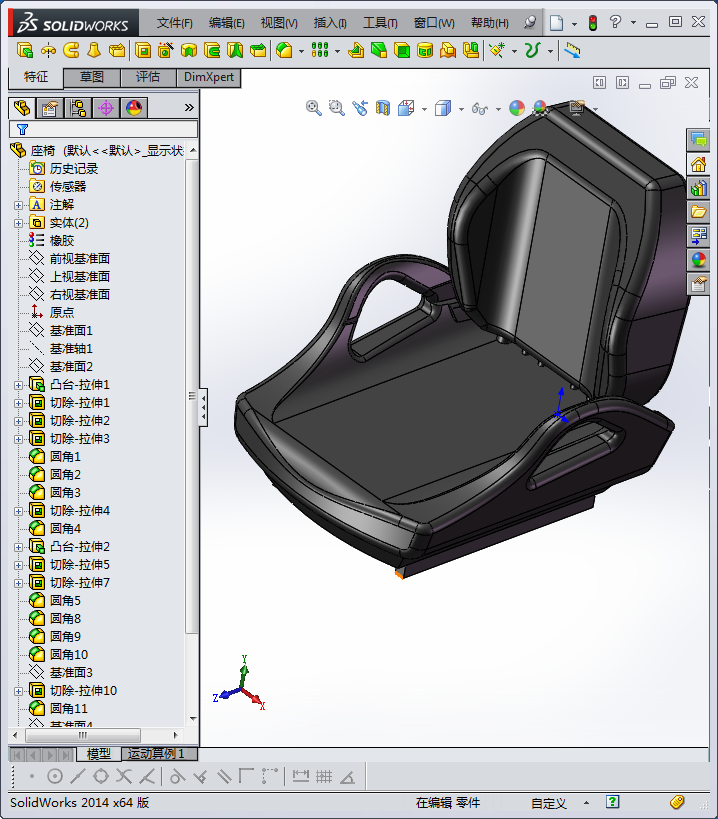
Task: Open the 工具(T) menu
Action: pyautogui.click(x=380, y=23)
